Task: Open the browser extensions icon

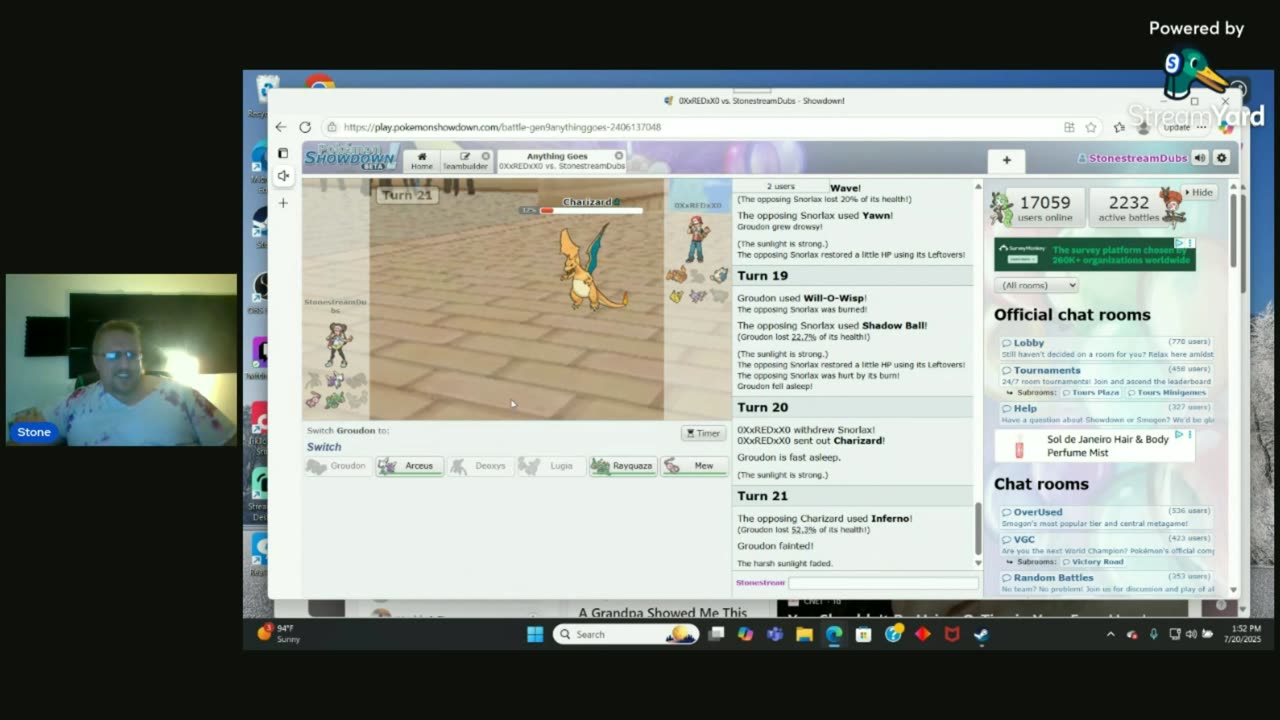Action: pos(1119,127)
